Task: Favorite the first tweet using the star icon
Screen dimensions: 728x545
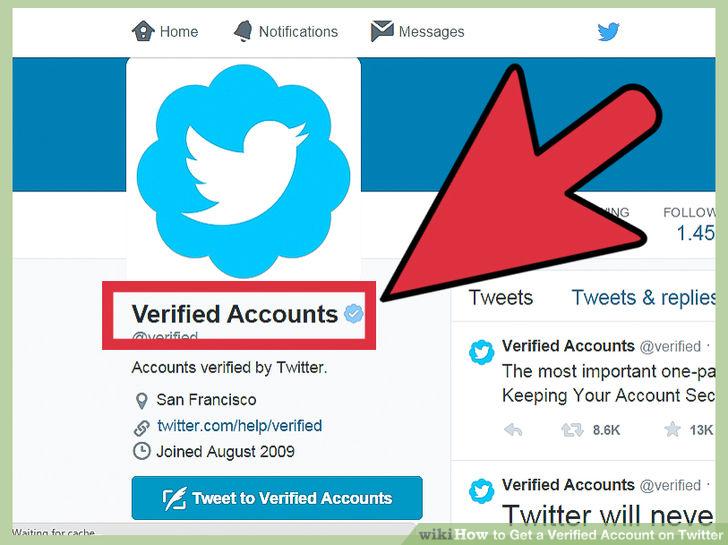Action: click(x=672, y=429)
